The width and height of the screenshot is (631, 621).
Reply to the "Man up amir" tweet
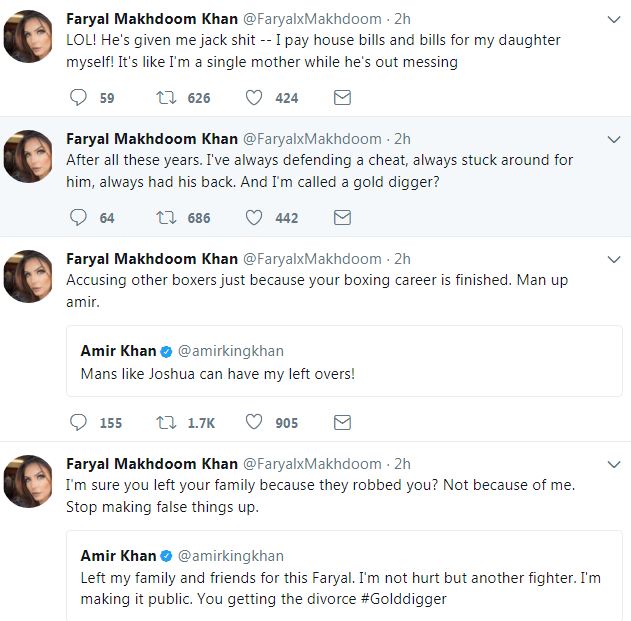coord(79,422)
